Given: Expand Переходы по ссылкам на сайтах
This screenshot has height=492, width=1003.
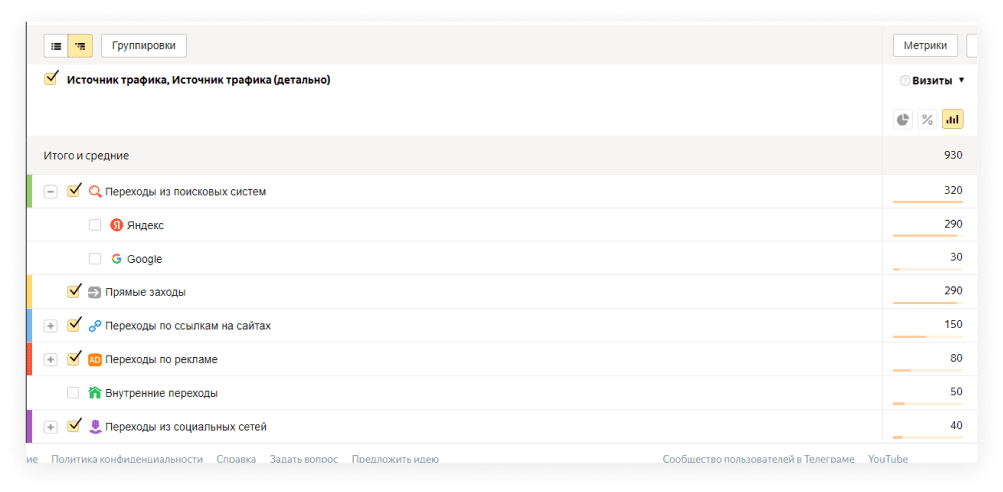Looking at the screenshot, I should click(x=51, y=326).
